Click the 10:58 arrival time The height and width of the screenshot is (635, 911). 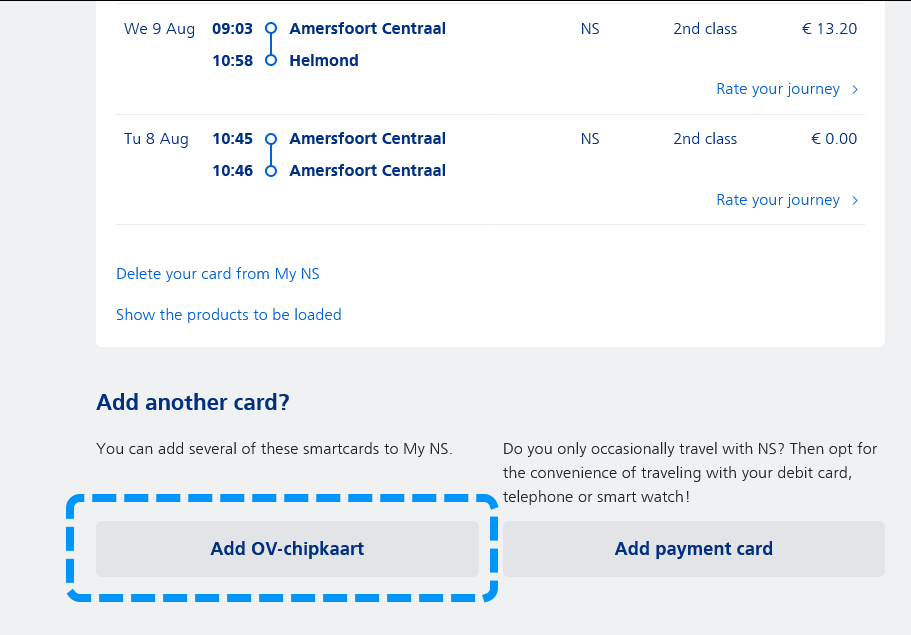pos(232,61)
